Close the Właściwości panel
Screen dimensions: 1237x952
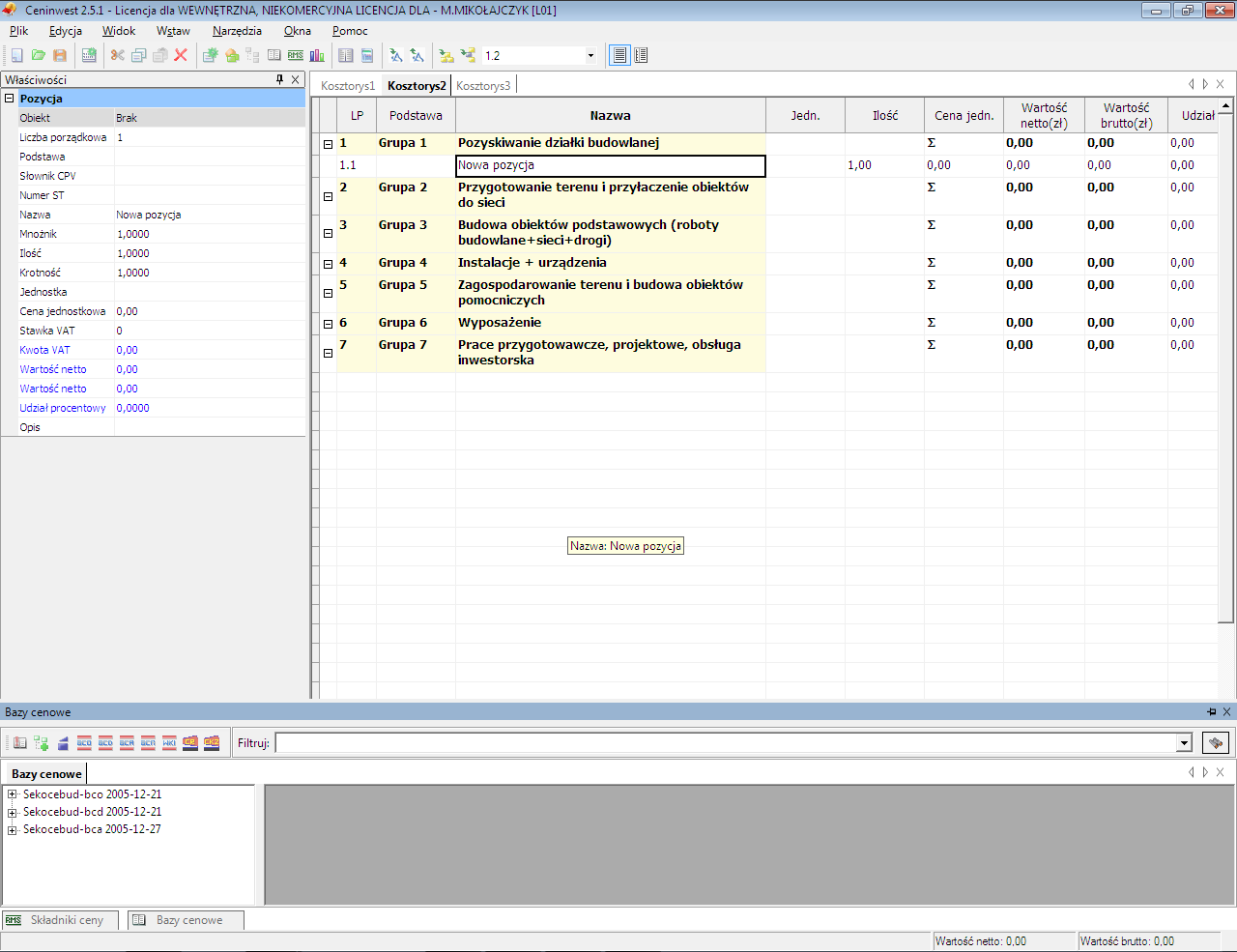coord(296,79)
